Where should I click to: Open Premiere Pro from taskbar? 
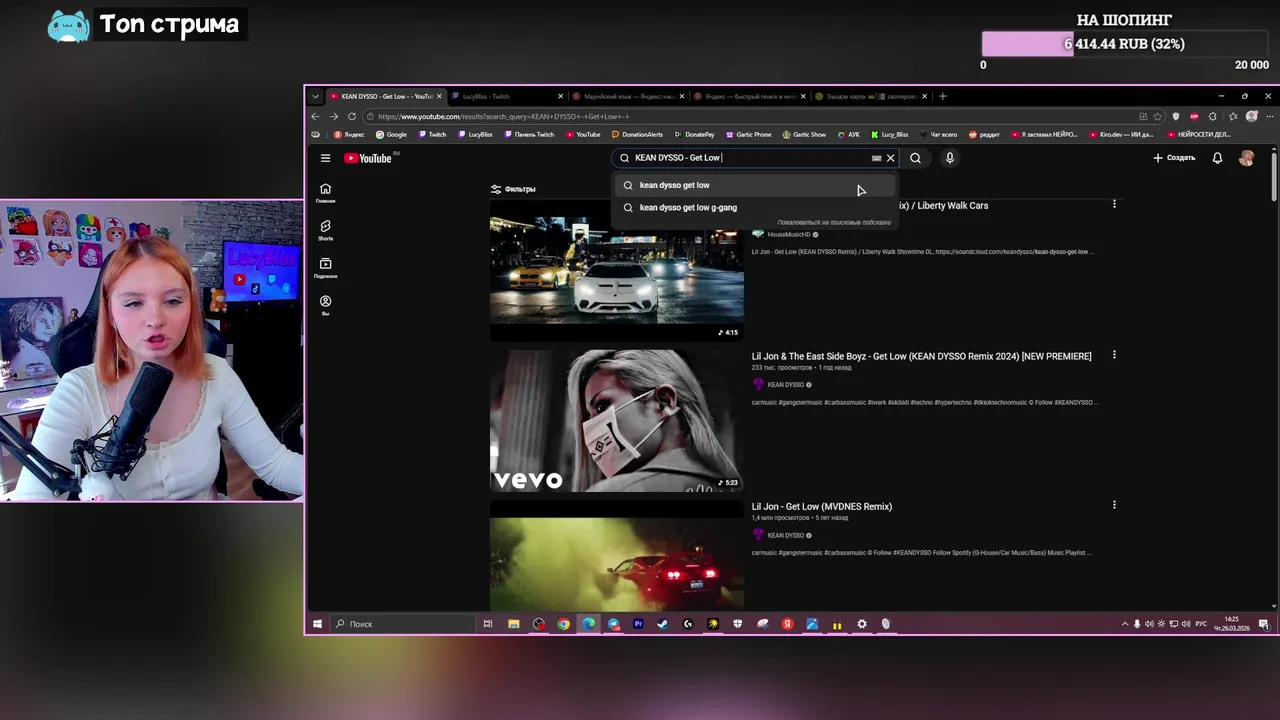[638, 624]
